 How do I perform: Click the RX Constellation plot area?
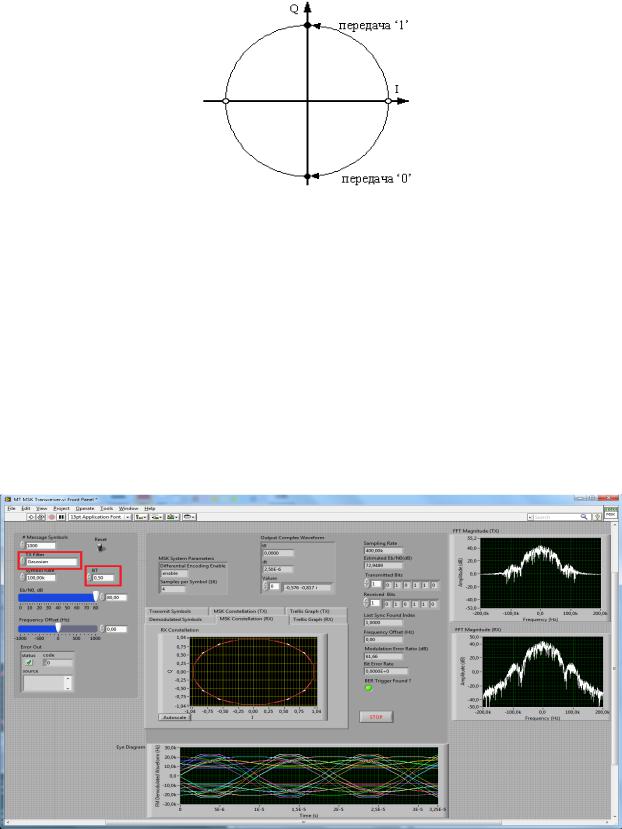coord(254,671)
